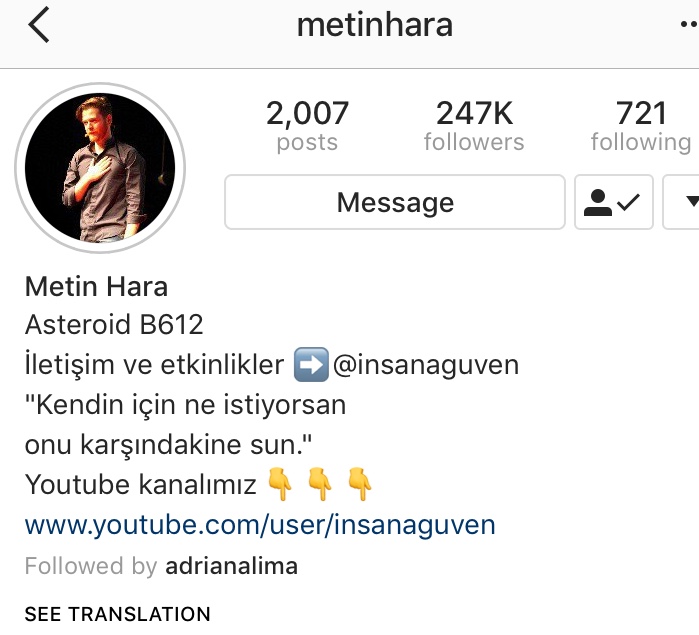
Task: Send a message with Message button
Action: pyautogui.click(x=395, y=202)
